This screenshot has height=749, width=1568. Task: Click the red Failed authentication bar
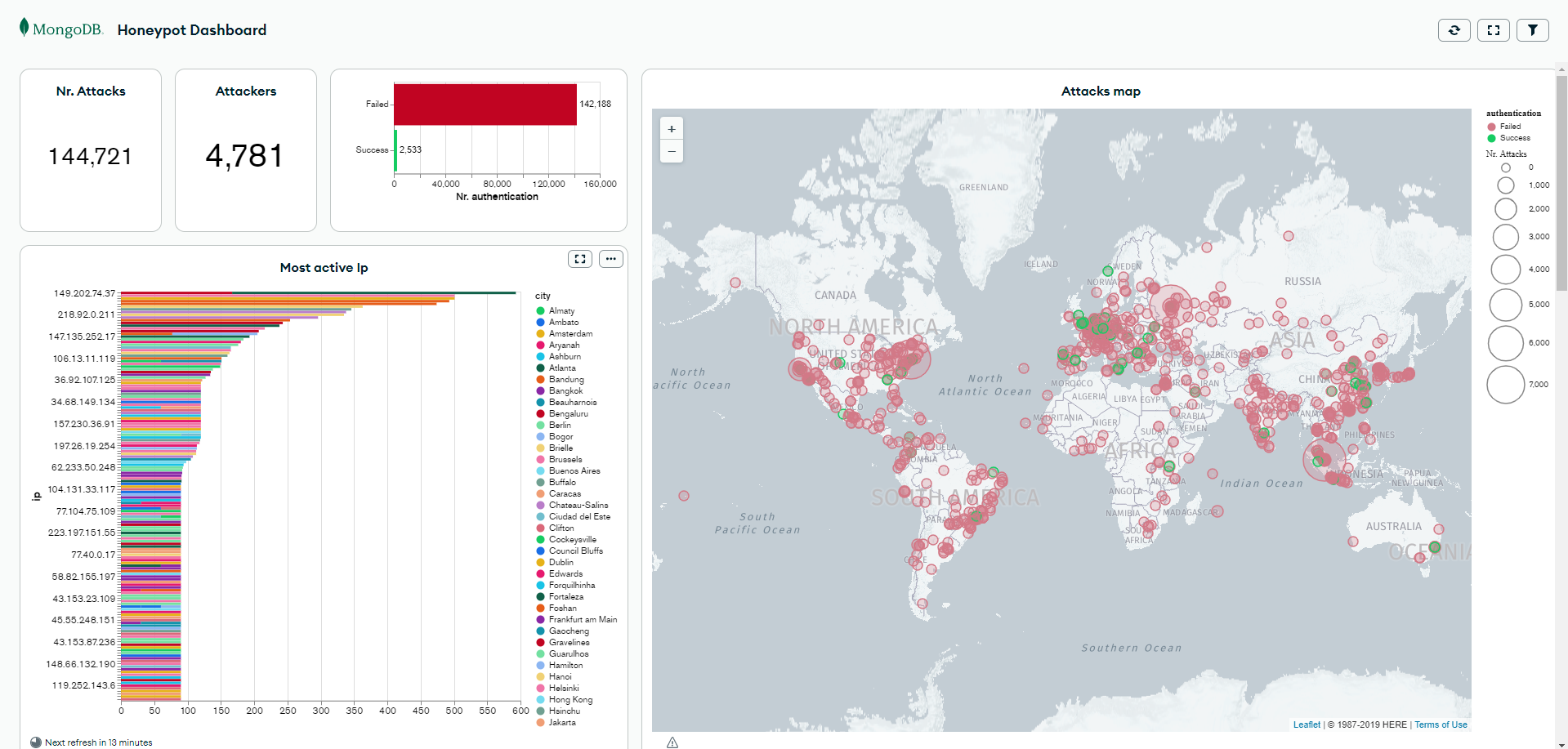tap(485, 104)
